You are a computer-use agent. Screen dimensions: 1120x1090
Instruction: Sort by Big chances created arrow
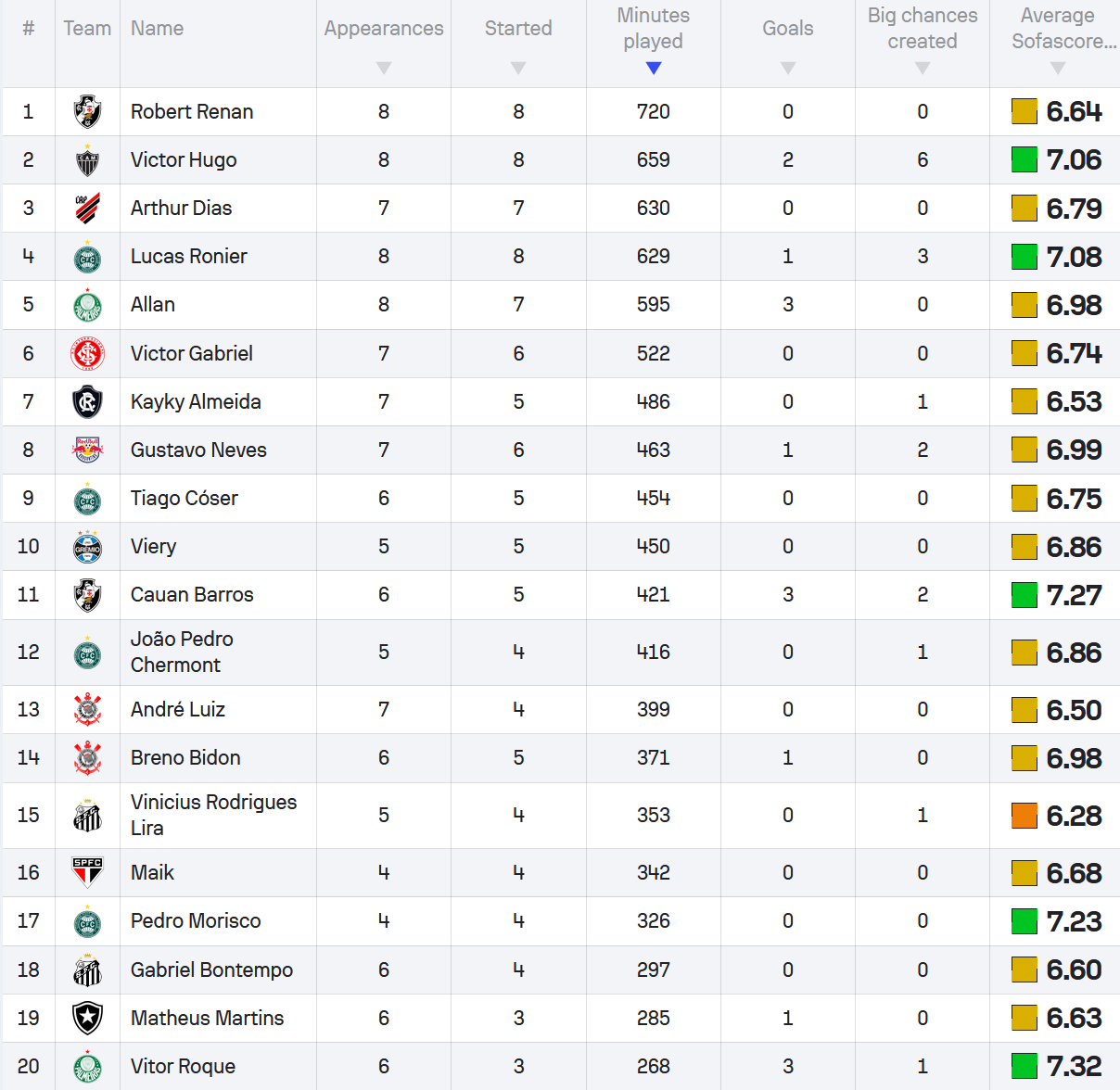click(x=923, y=68)
